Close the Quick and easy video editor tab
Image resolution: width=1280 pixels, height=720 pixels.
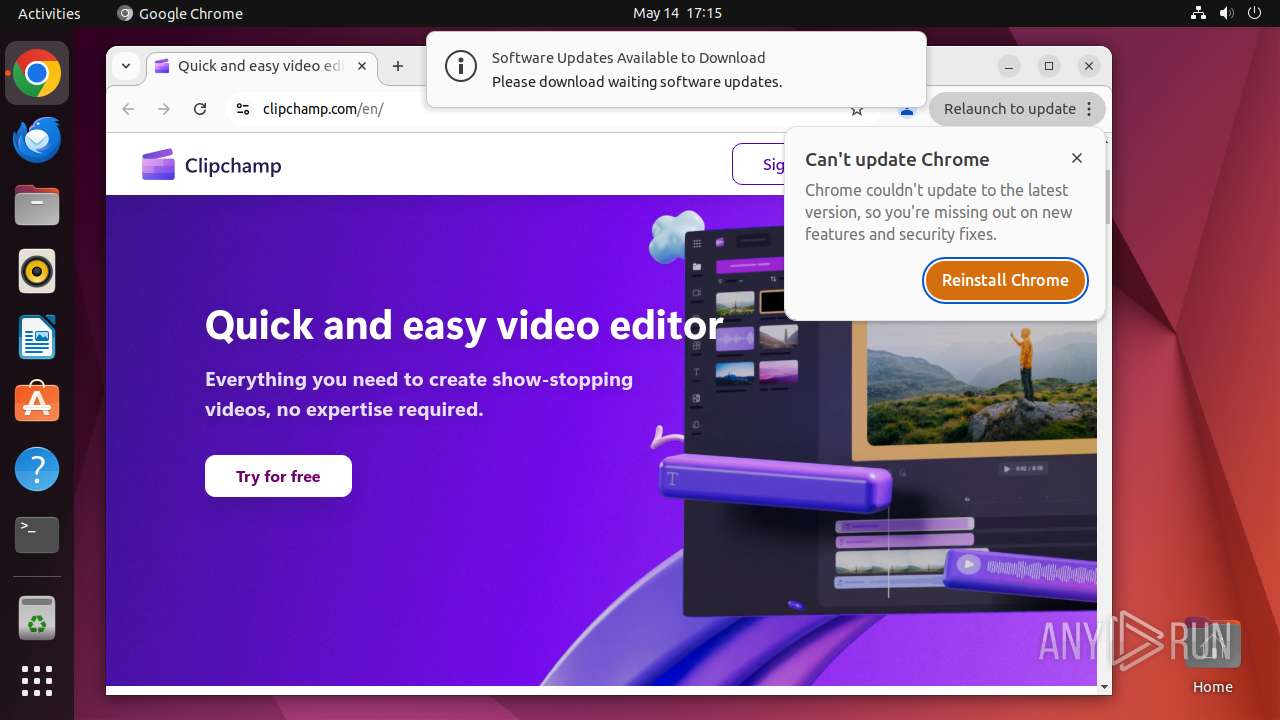tap(362, 66)
